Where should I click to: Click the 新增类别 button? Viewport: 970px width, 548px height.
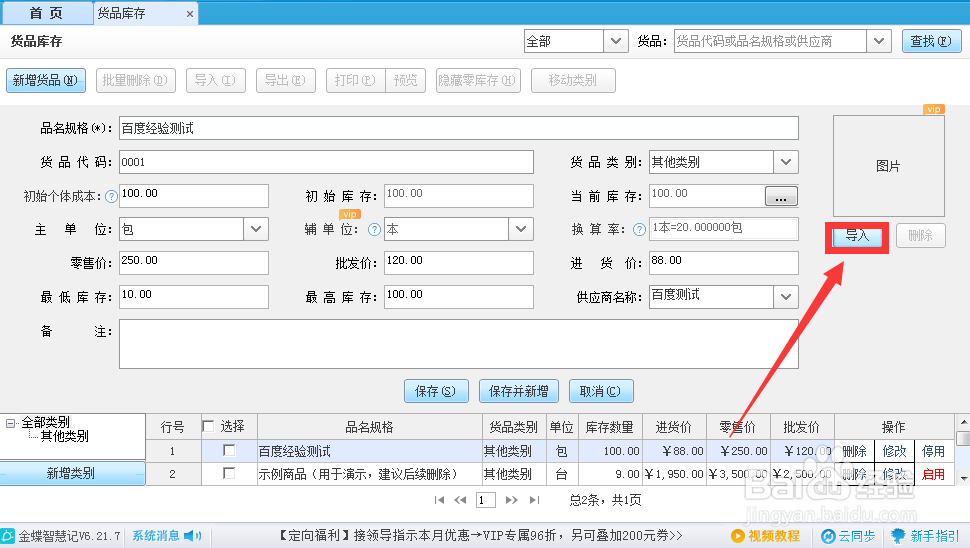point(72,474)
